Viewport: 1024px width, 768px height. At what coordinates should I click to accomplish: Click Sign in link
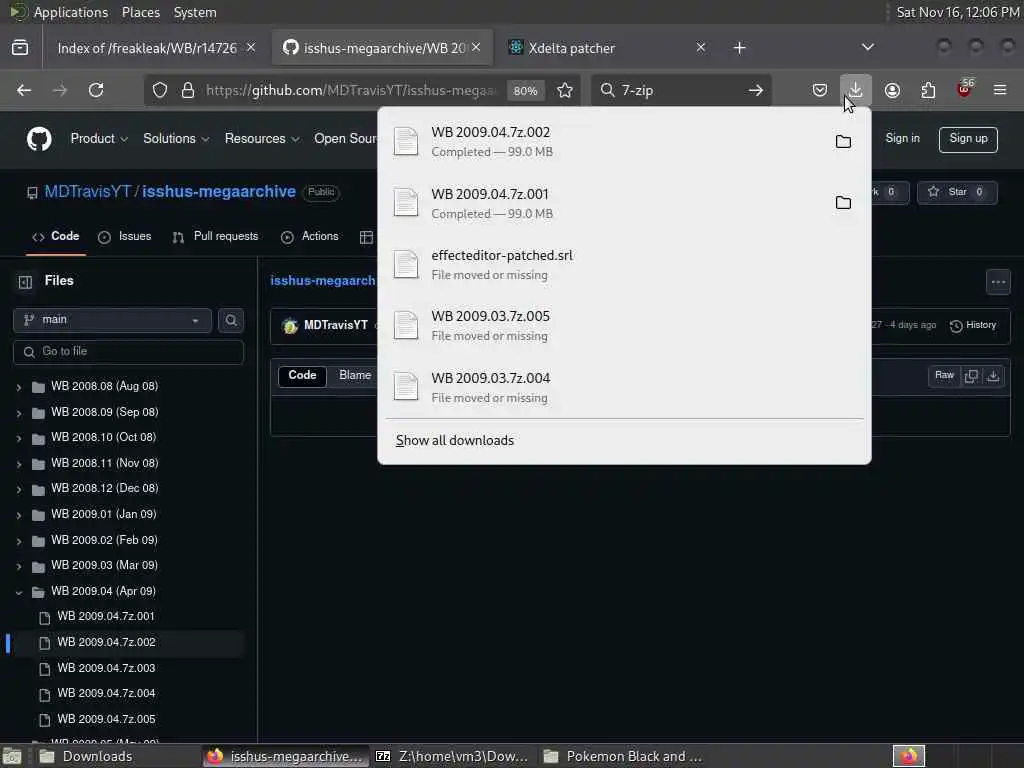tap(902, 138)
